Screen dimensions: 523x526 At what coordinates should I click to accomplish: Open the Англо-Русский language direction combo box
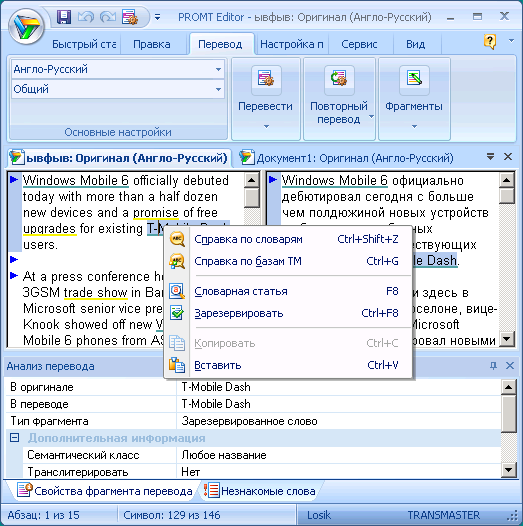coord(118,69)
